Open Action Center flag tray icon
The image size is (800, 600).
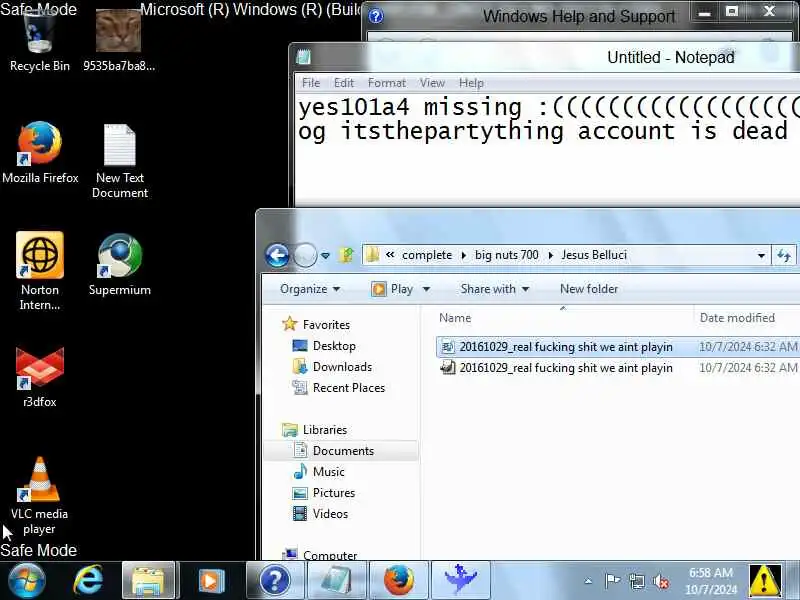[612, 581]
